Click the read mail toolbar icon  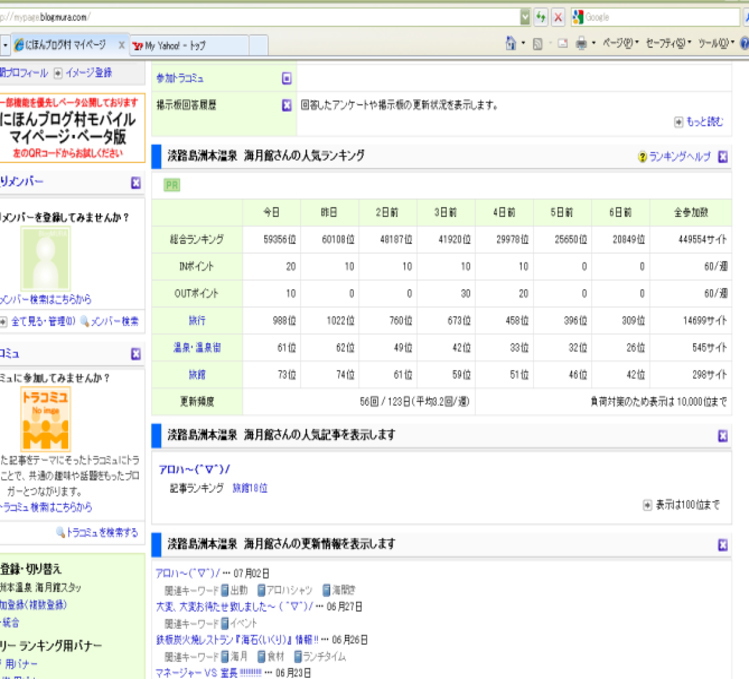coord(561,44)
